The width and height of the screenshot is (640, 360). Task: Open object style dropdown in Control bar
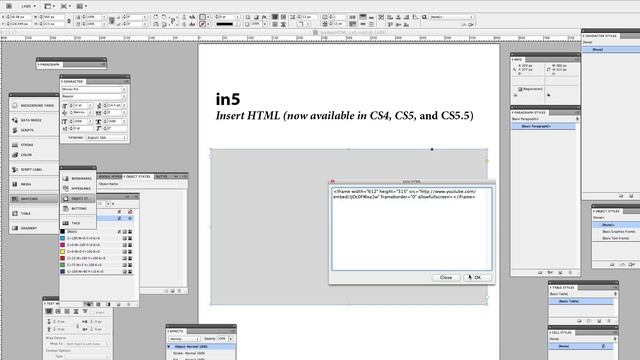coord(452,17)
